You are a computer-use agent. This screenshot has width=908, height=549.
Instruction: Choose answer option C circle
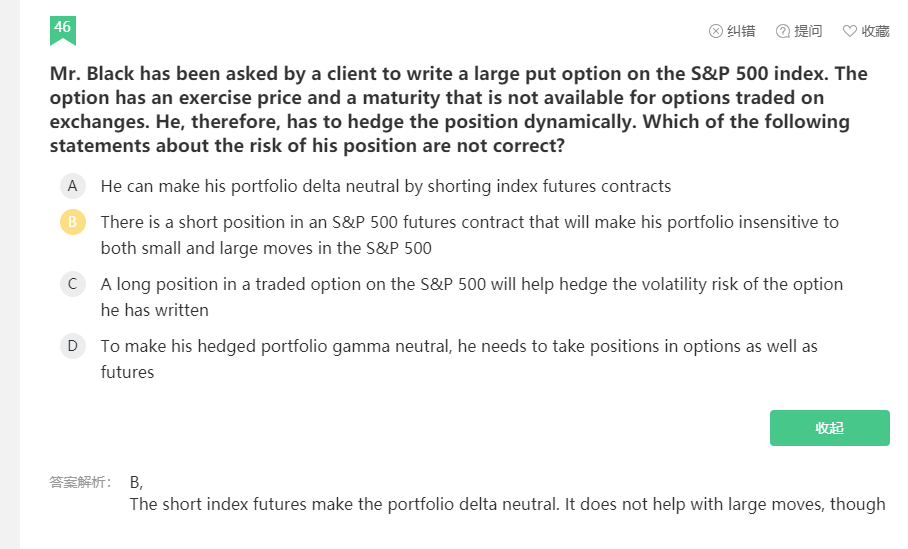pyautogui.click(x=72, y=284)
